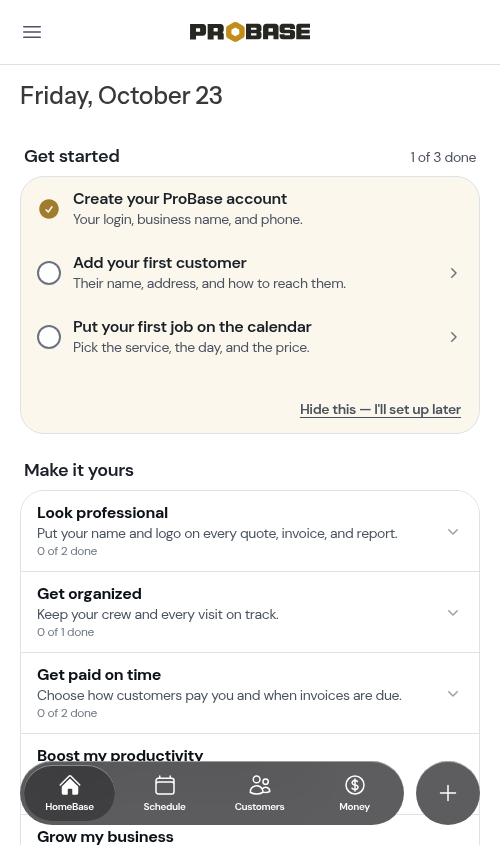
Task: Select the Create your ProBase account item
Action: pyautogui.click(x=250, y=209)
